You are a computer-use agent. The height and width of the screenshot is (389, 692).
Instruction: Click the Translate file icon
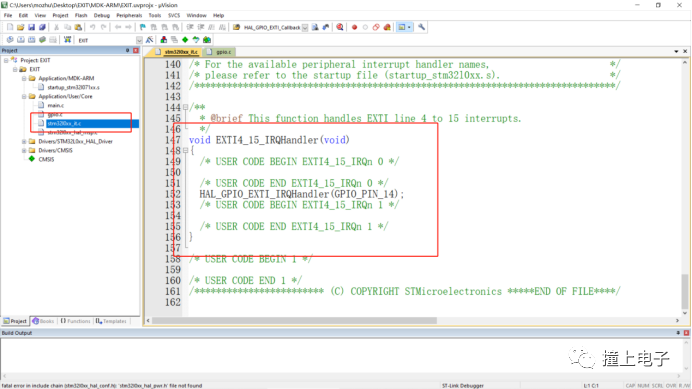pos(10,40)
